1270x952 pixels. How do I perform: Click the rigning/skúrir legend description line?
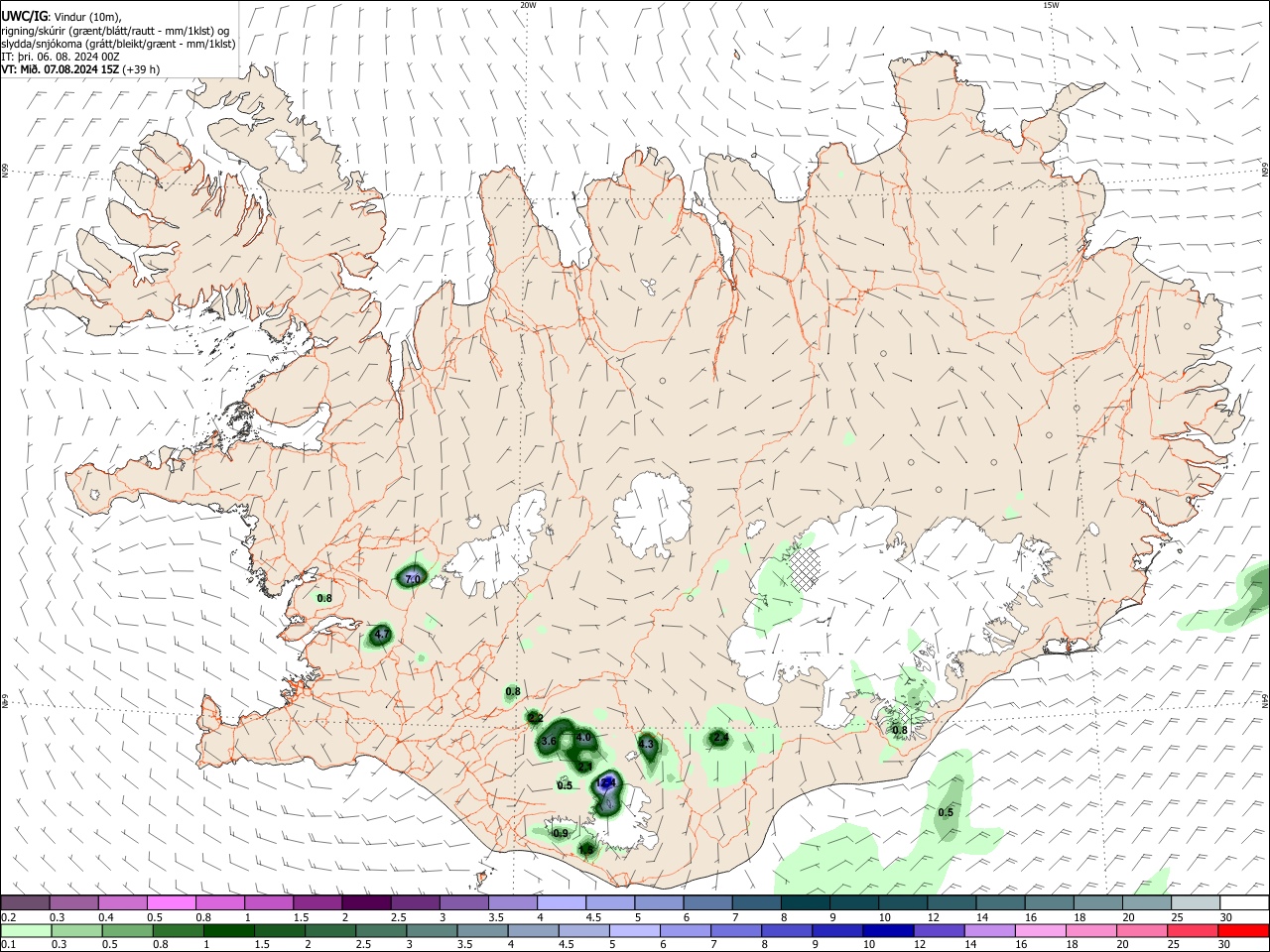pos(115,30)
